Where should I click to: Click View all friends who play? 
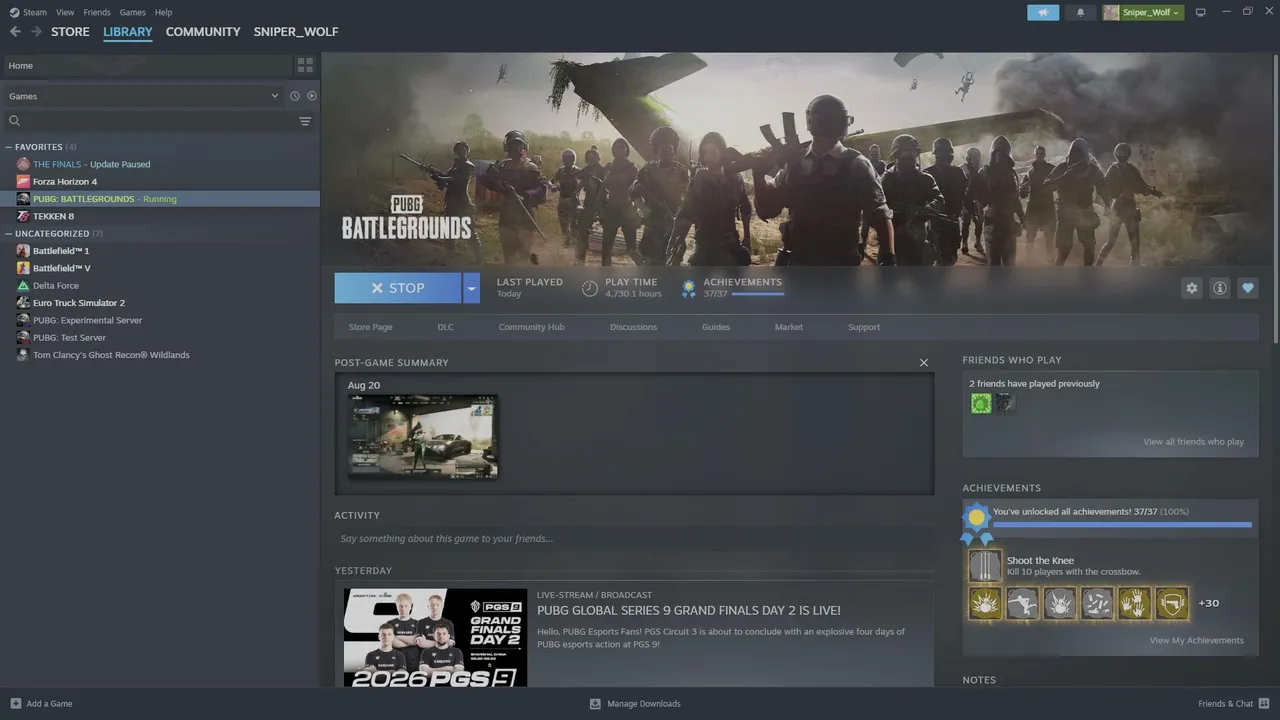(1194, 442)
